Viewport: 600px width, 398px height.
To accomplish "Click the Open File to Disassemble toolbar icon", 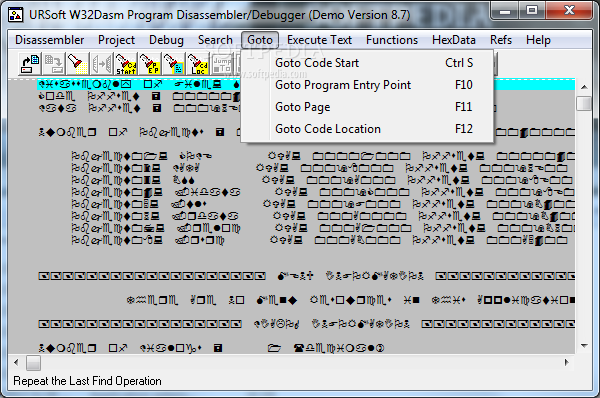I will tap(30, 64).
